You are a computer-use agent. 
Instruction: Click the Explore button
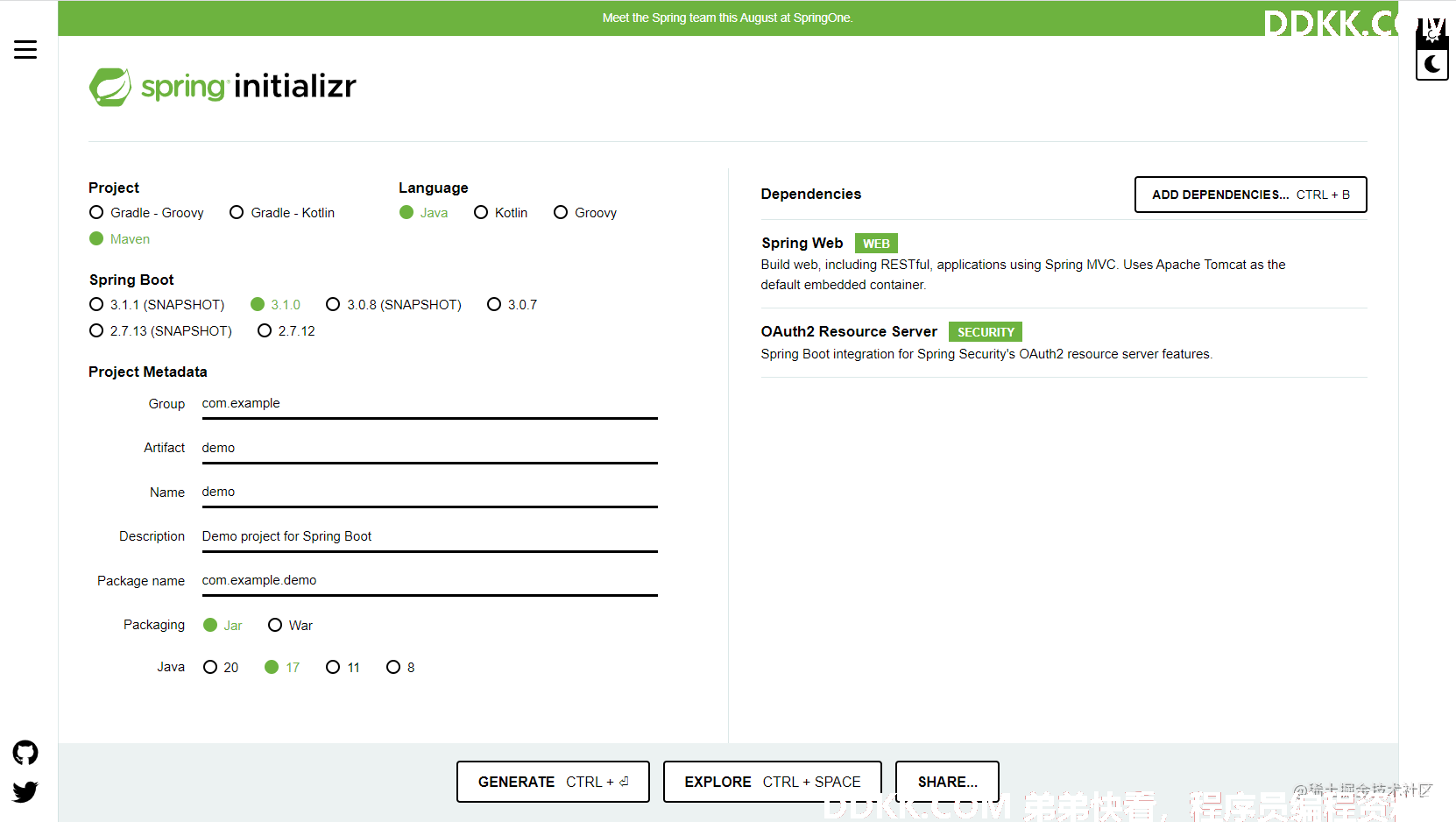point(772,782)
